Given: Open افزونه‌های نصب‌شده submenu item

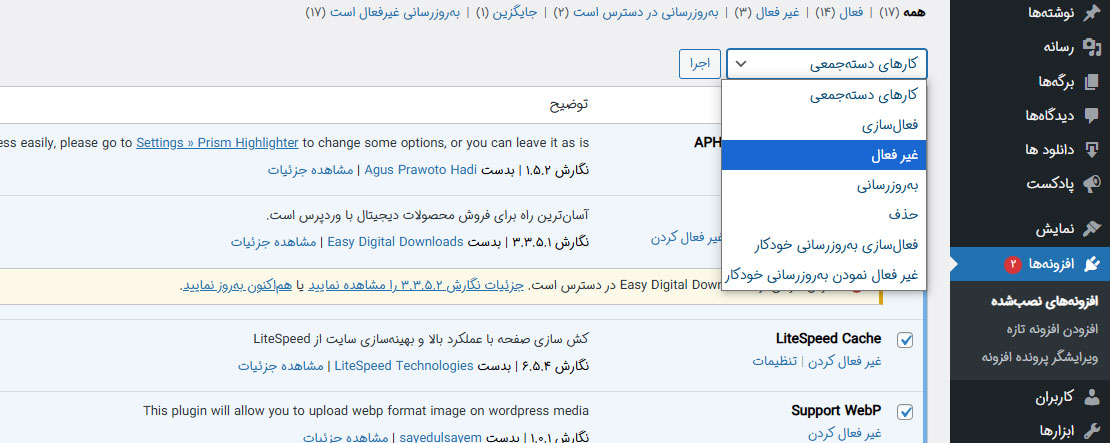Looking at the screenshot, I should 1044,302.
